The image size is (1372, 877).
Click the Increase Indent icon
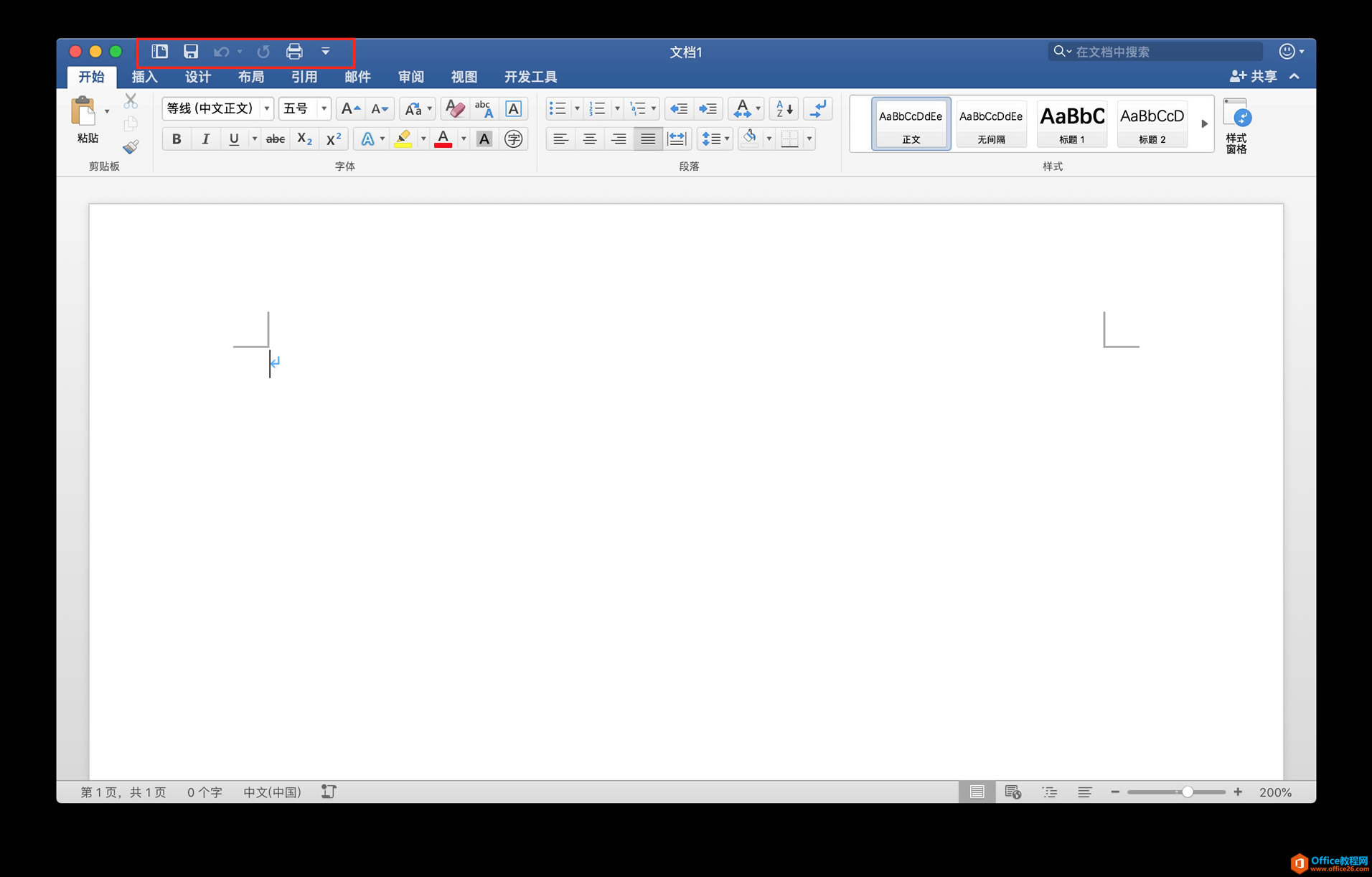click(x=708, y=108)
